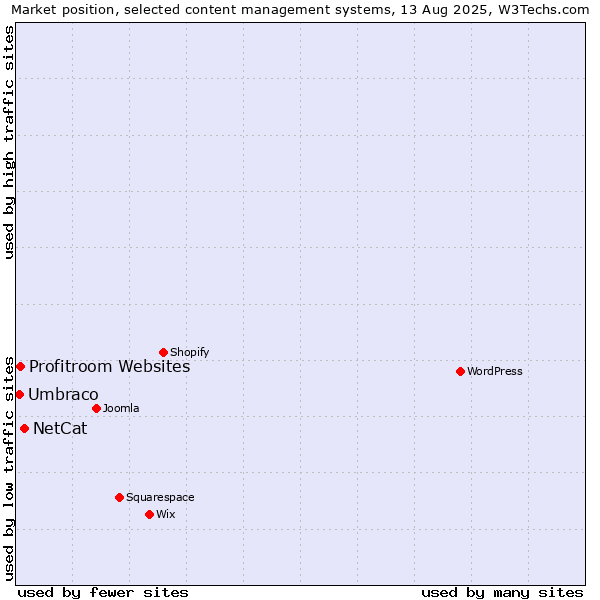600x600 pixels.
Task: Click the 'Joomla' label
Action: tap(121, 408)
